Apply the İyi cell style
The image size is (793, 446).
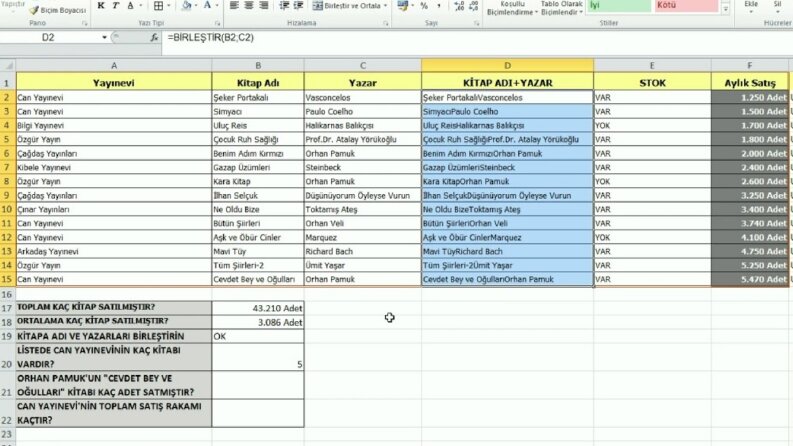pyautogui.click(x=619, y=6)
